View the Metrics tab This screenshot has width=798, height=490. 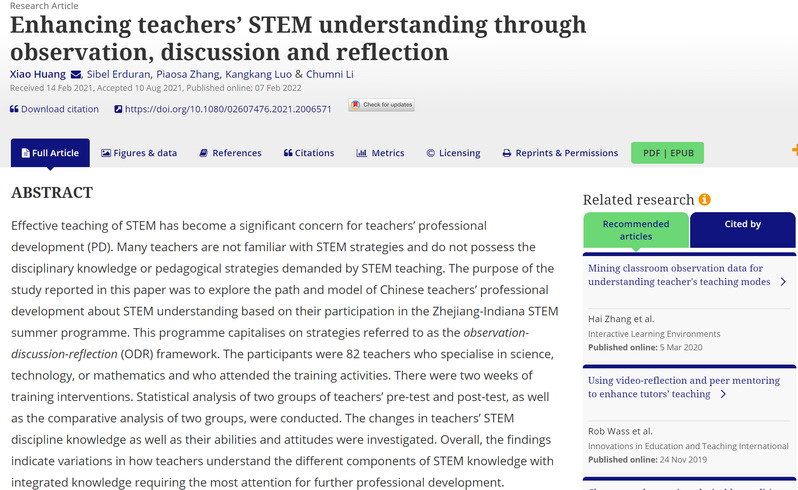[x=380, y=153]
